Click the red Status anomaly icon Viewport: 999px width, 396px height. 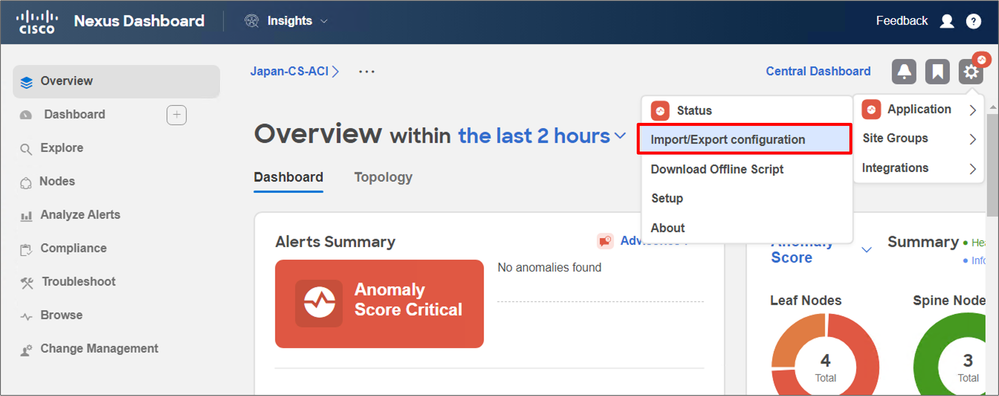coord(660,111)
